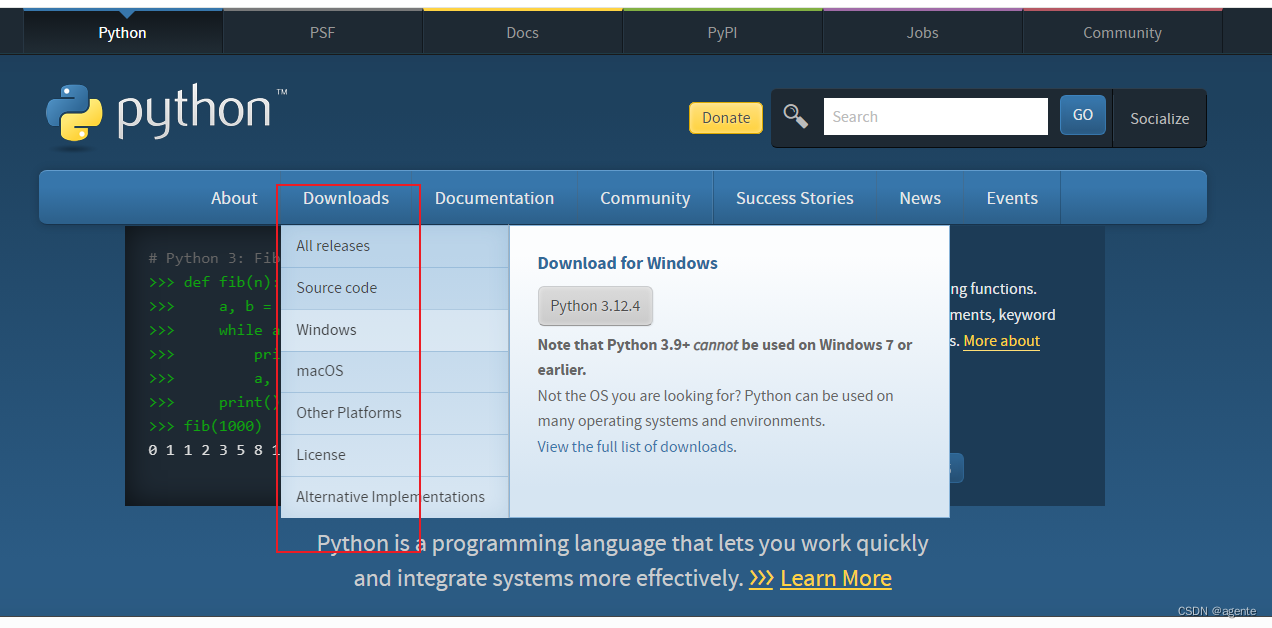Open the Jobs top tab
This screenshot has width=1272, height=628.
point(922,32)
